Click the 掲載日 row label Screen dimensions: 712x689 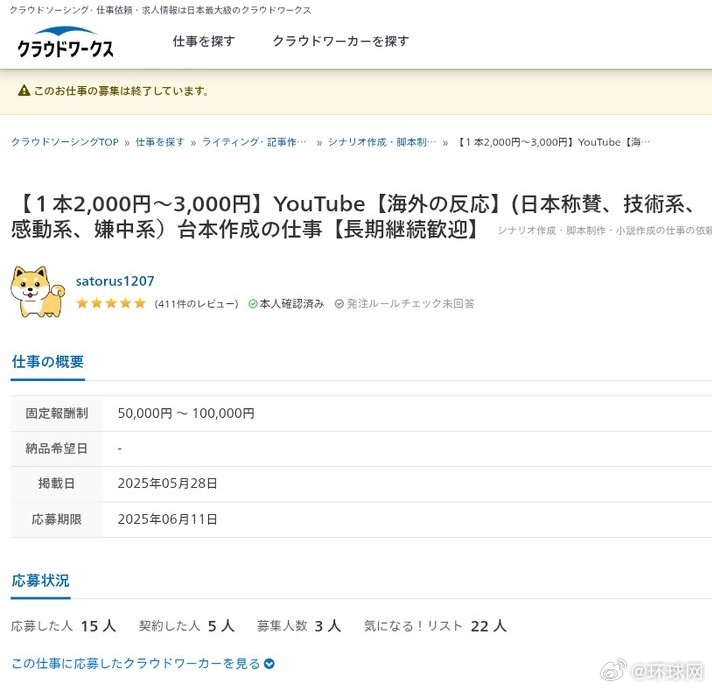[x=57, y=483]
